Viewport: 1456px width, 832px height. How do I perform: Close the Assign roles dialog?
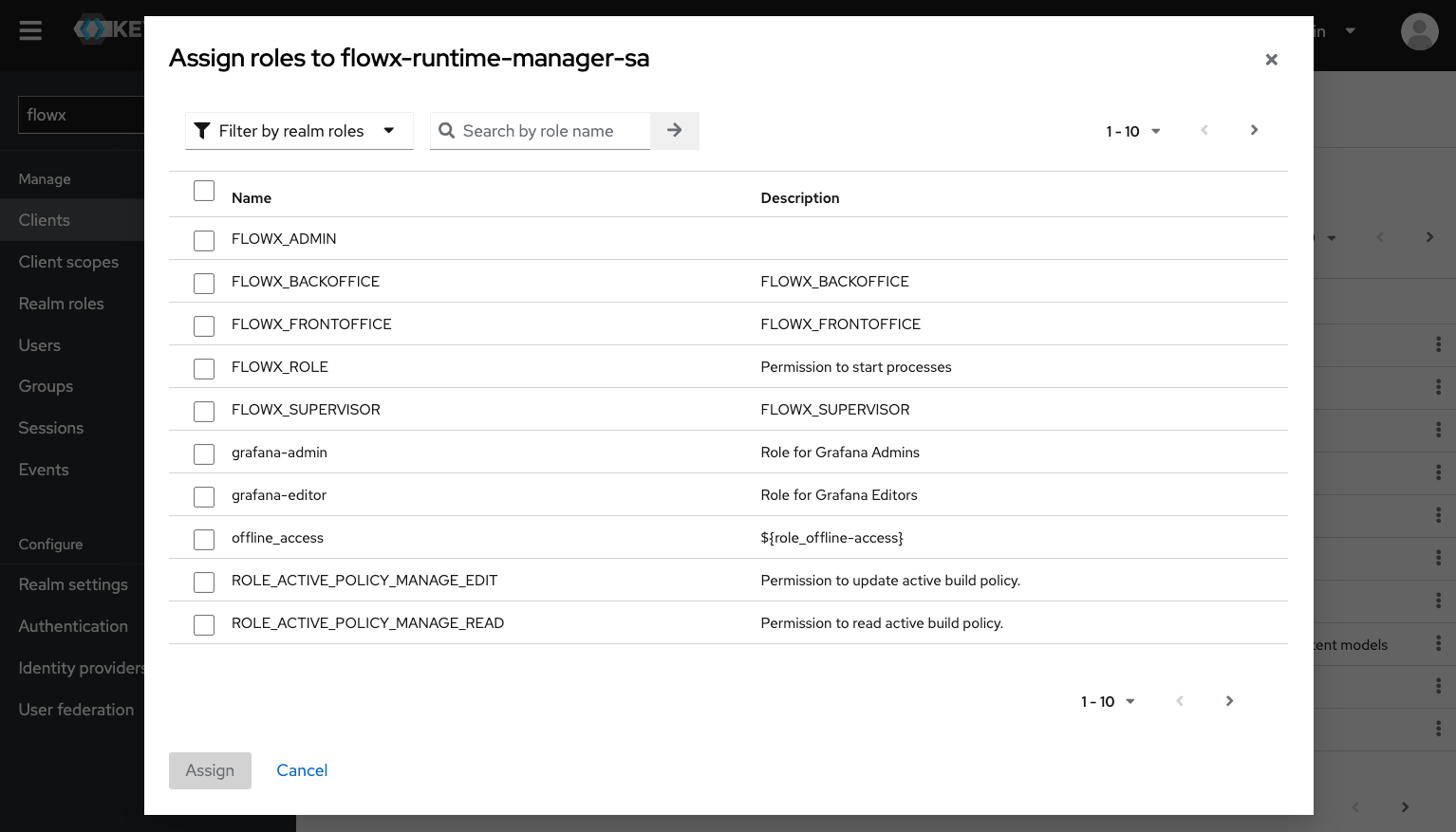(1271, 60)
